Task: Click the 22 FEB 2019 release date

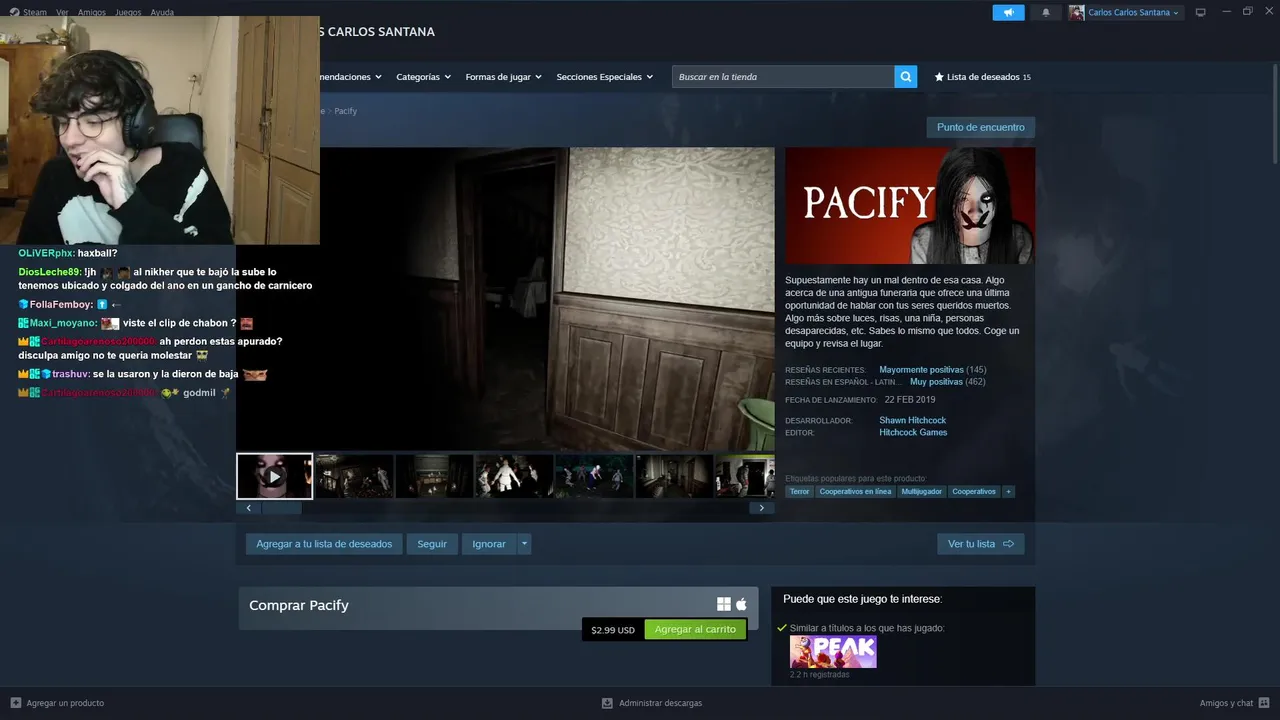Action: (x=910, y=400)
